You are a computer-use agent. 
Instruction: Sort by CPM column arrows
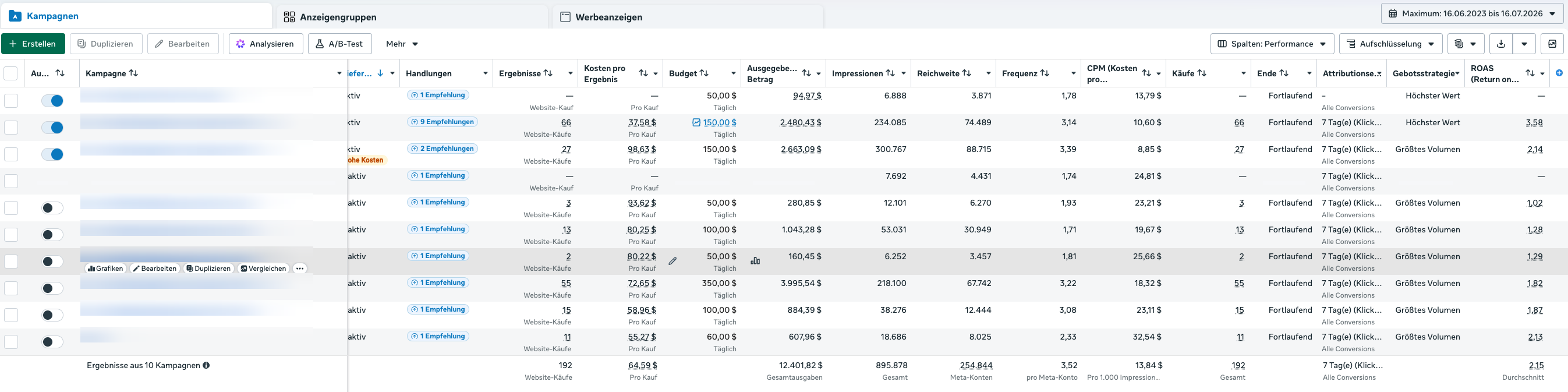tap(1147, 73)
